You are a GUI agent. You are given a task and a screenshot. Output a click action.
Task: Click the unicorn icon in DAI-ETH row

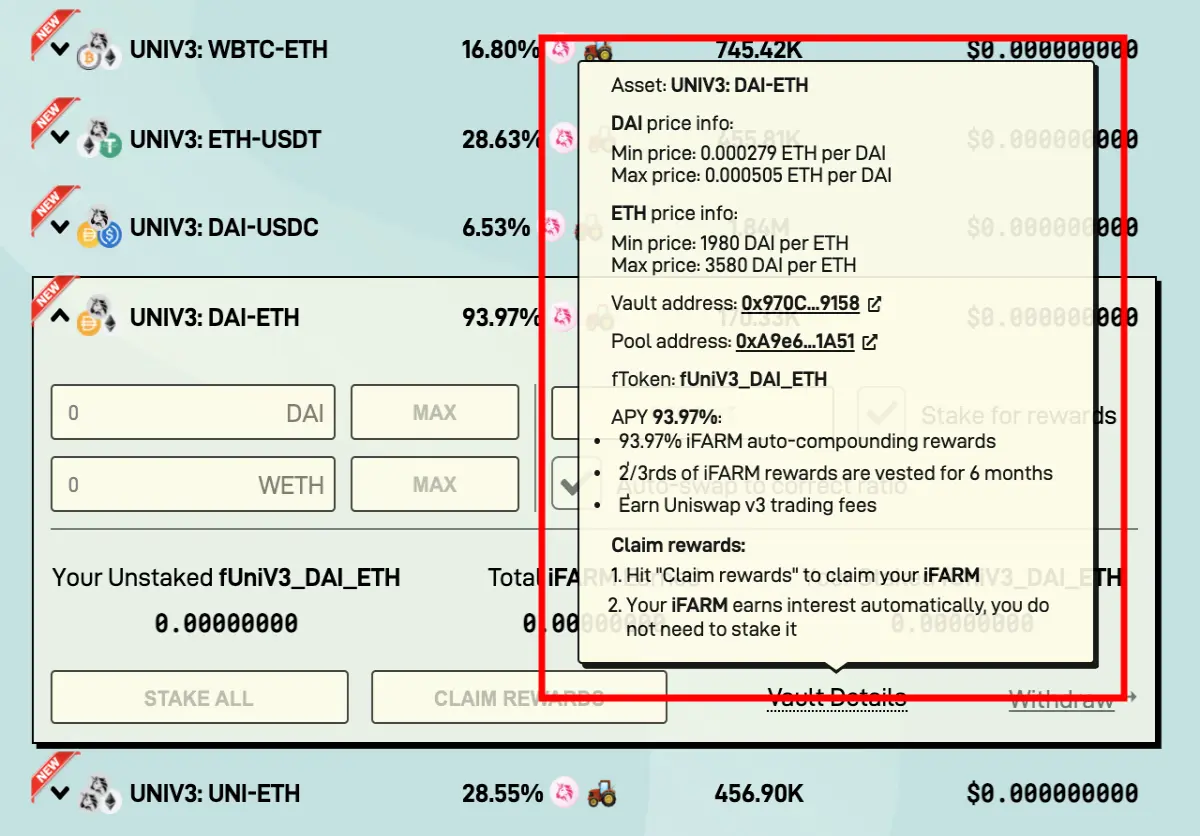[x=563, y=317]
